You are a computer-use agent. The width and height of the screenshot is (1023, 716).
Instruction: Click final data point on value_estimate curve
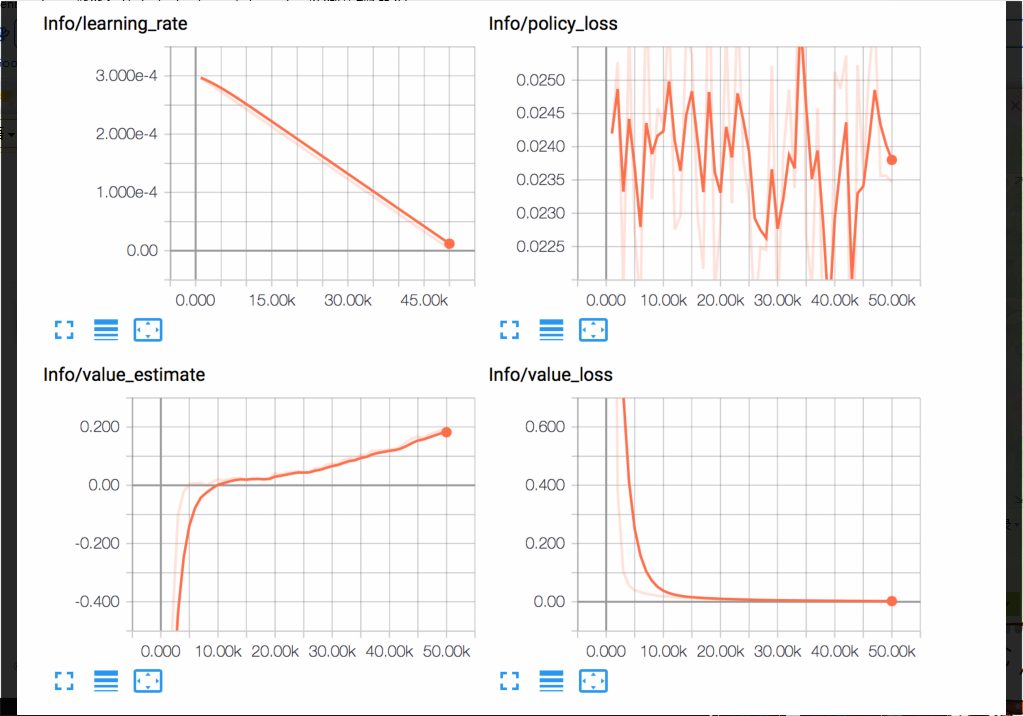[x=446, y=431]
